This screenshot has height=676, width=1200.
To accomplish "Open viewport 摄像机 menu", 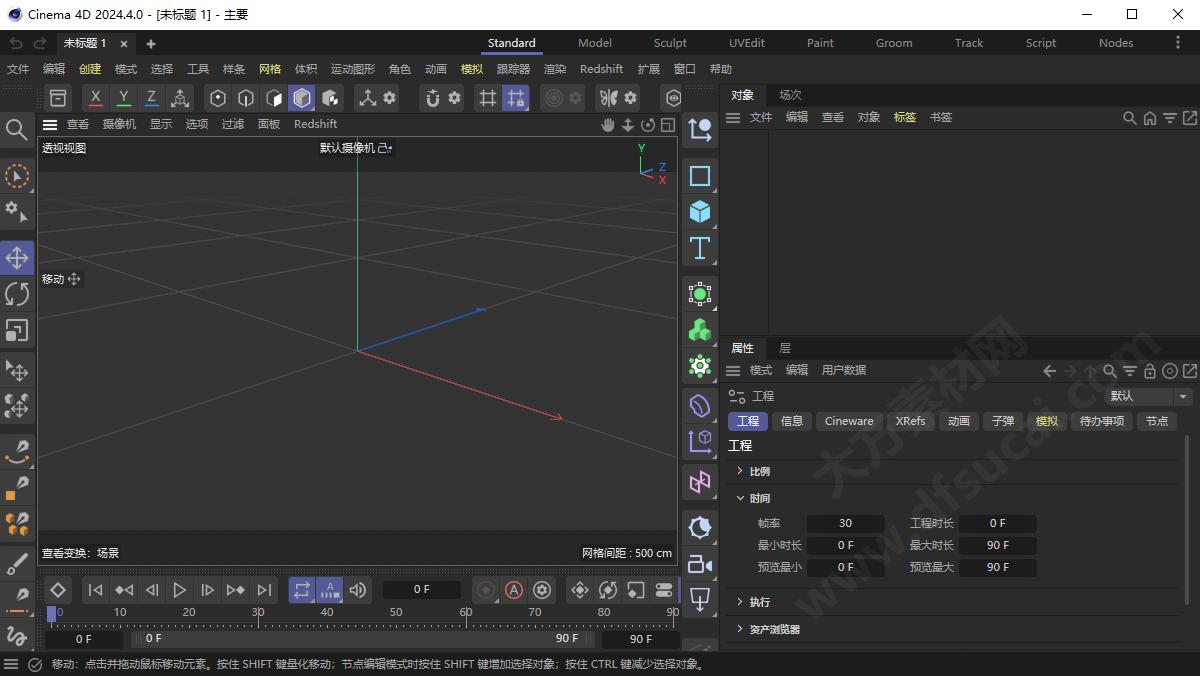I will click(119, 124).
